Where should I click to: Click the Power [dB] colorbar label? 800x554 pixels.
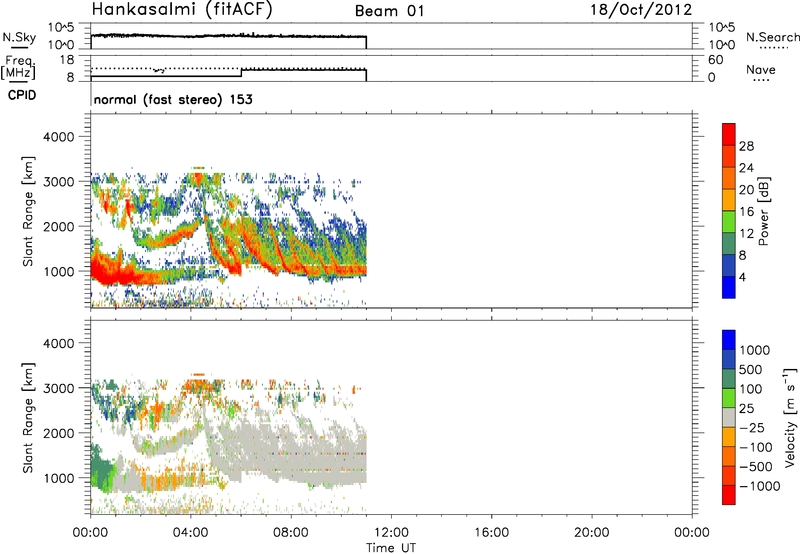point(763,211)
